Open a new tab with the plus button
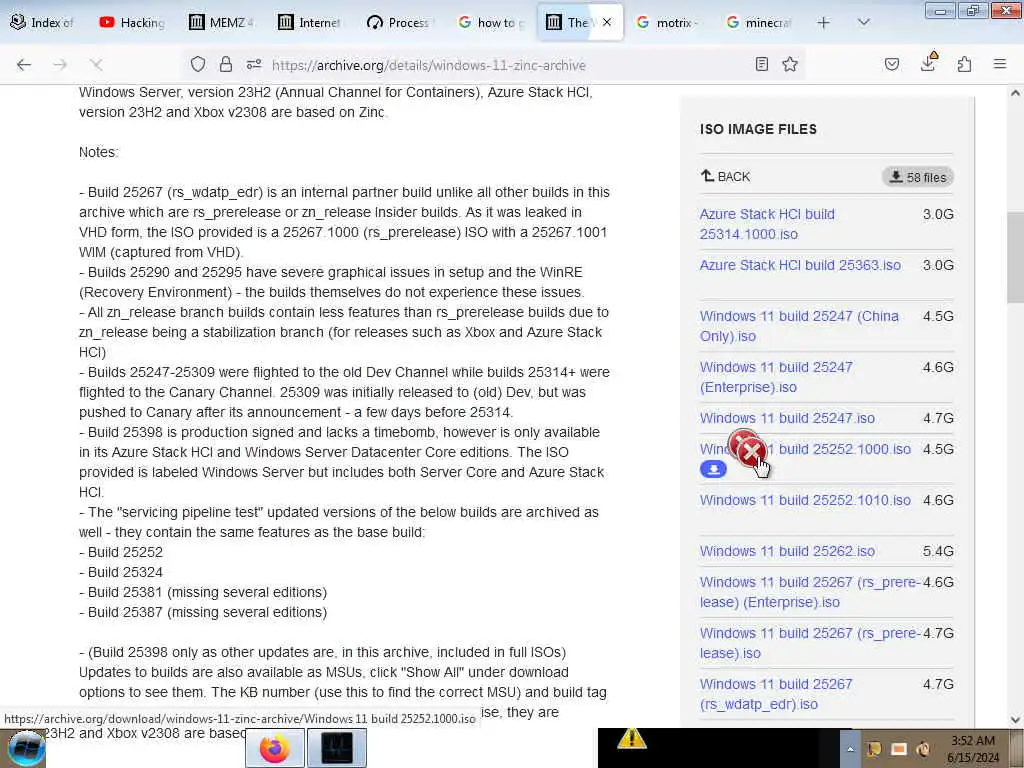The height and width of the screenshot is (768, 1024). pos(824,23)
